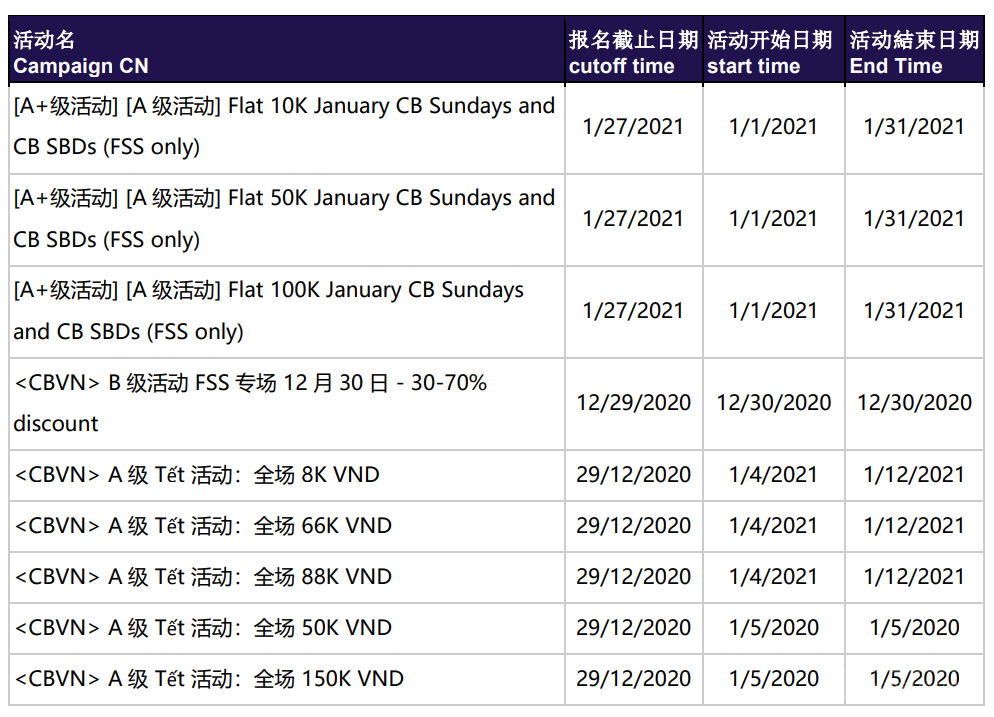Click the Tết 全场 88K VND campaign
Screen dimensions: 994x717
pos(203,577)
